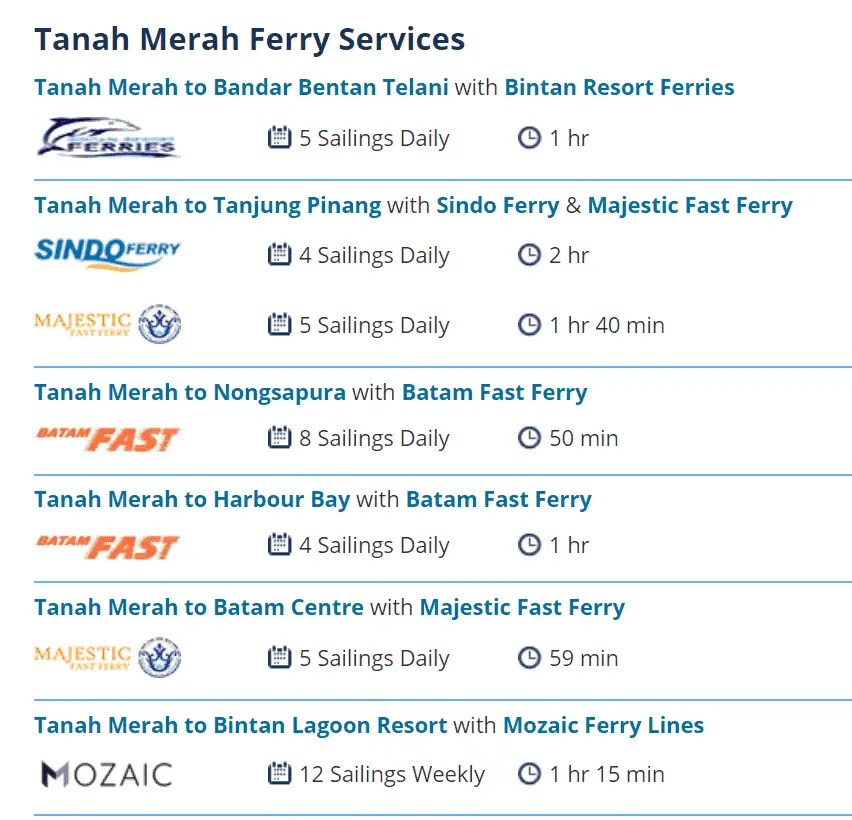This screenshot has height=820, width=852.
Task: Click calendar icon beside 8 Sailings Daily
Action: coord(279,437)
